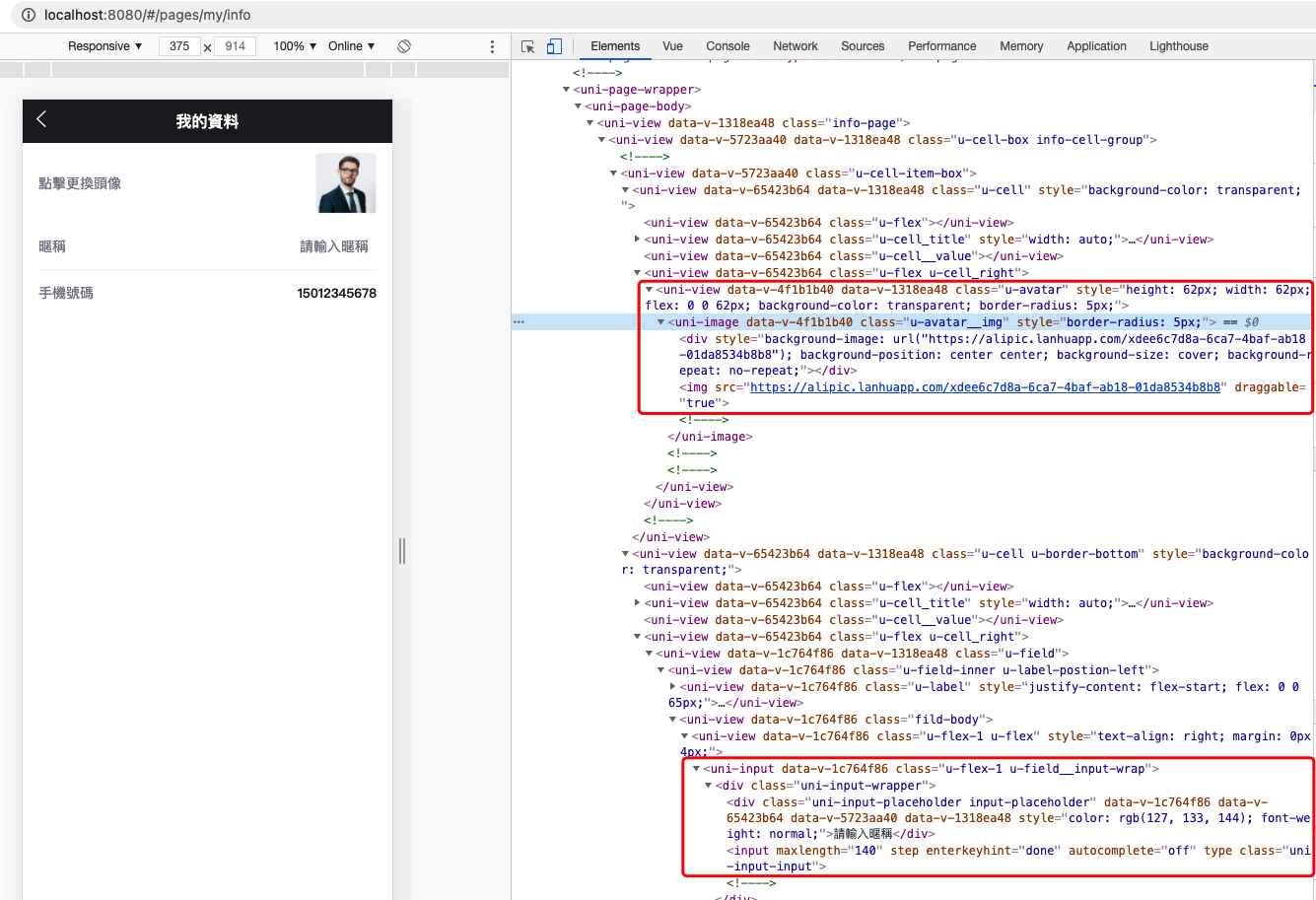Click the phone number 15012345678
The width and height of the screenshot is (1316, 900).
pos(337,293)
